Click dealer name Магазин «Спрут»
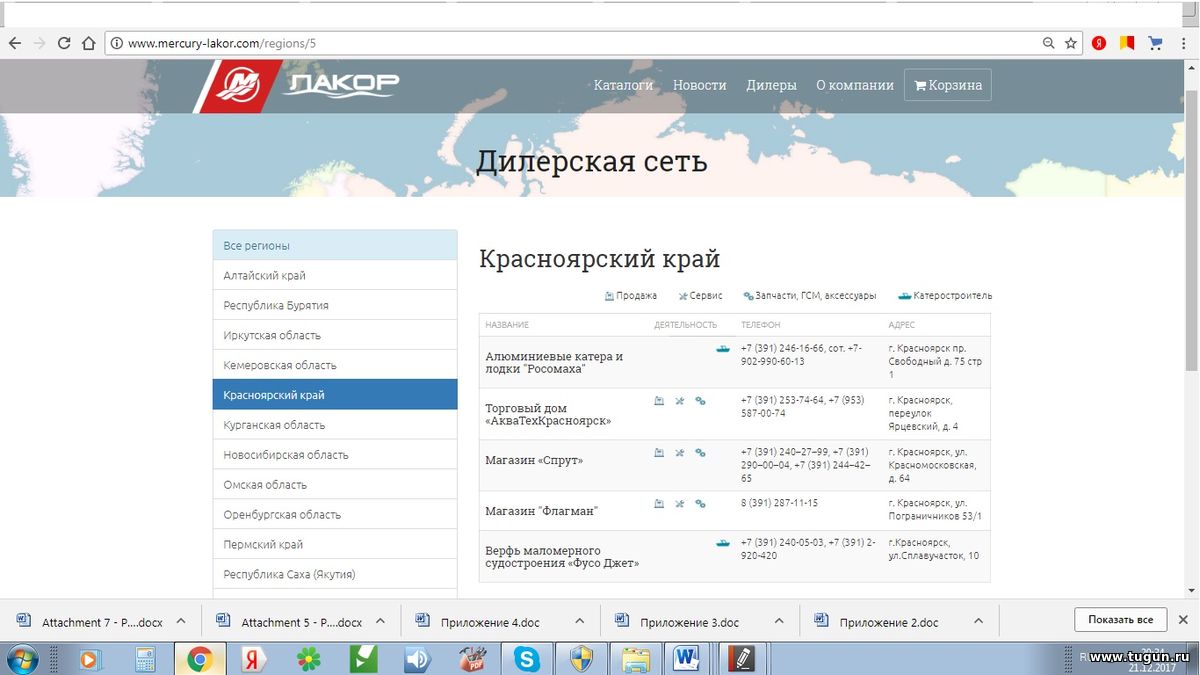Screen dimensions: 1200x675 tap(534, 460)
